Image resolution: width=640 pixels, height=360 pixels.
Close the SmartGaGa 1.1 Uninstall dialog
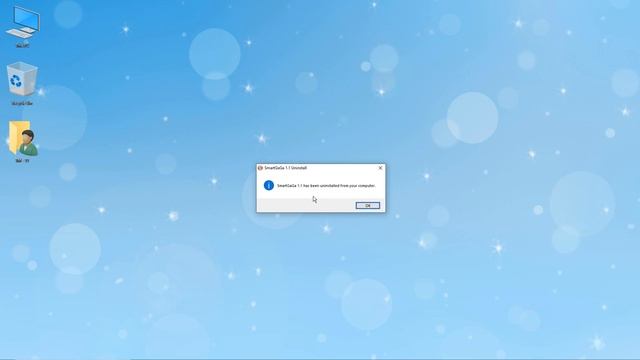click(380, 168)
